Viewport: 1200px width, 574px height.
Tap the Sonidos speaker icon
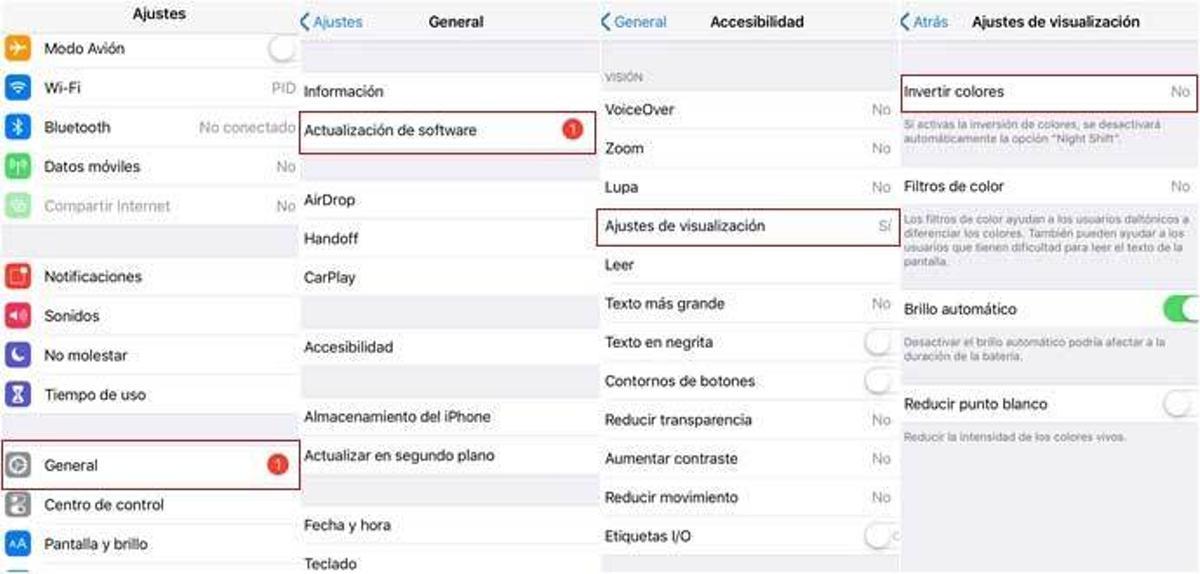pos(18,315)
